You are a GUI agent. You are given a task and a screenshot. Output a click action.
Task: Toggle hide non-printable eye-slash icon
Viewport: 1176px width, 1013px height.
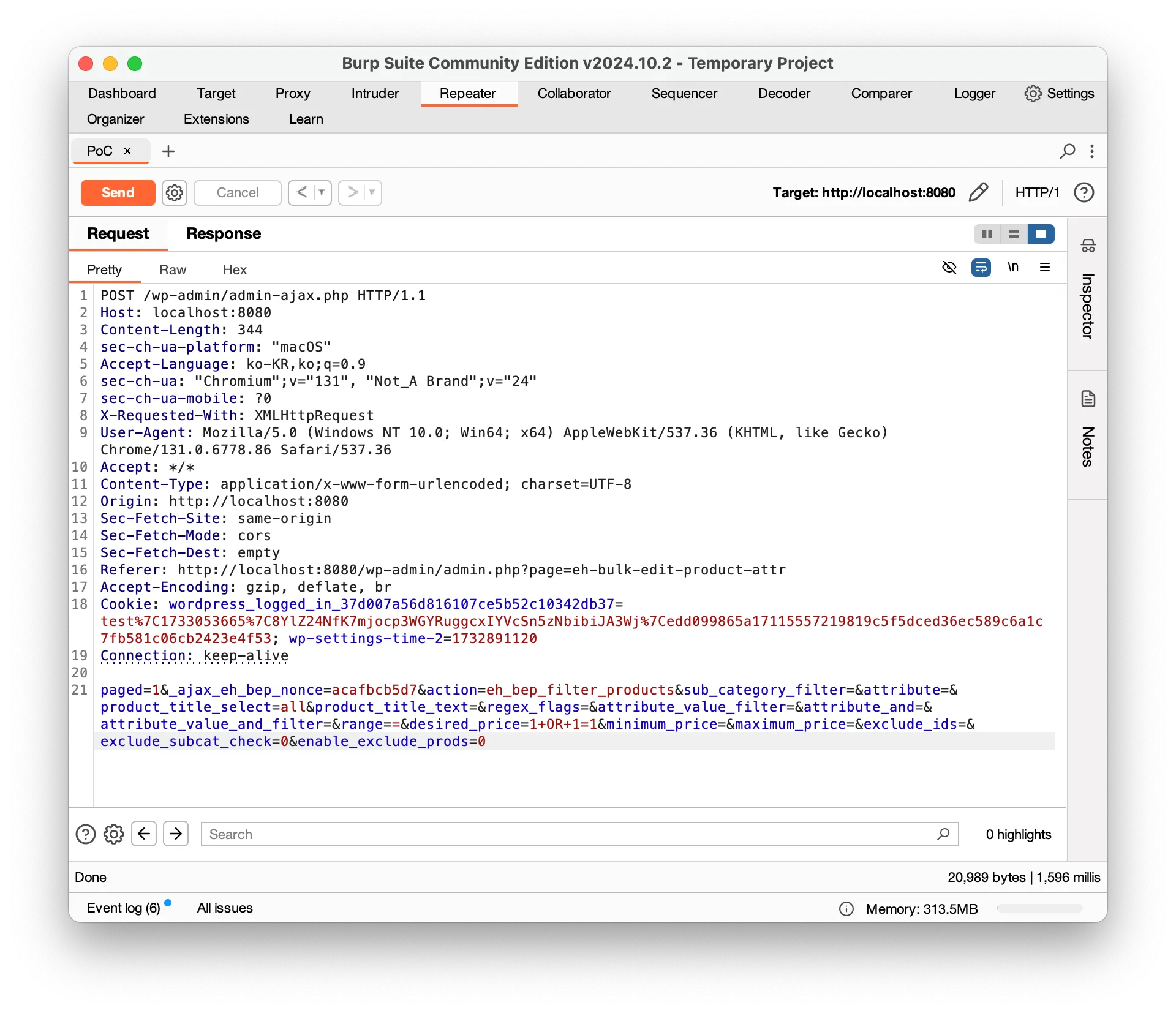(949, 267)
